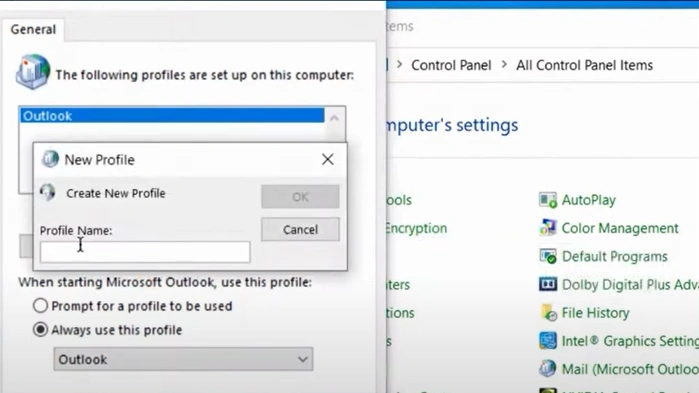
Task: Click the Dolby Digital Plus icon
Action: click(548, 284)
